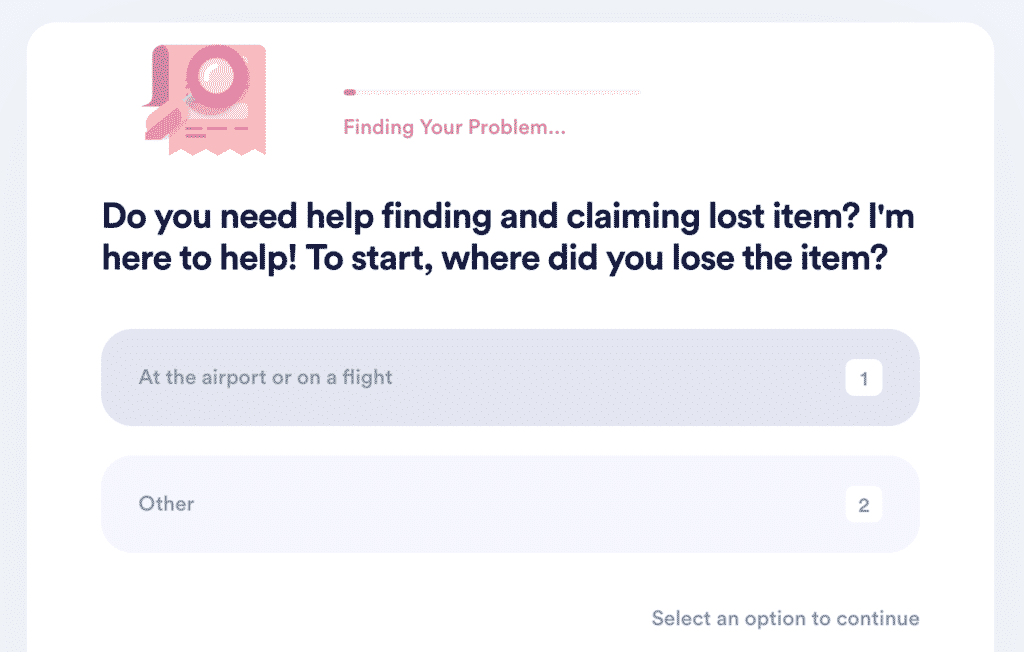The image size is (1024, 652).
Task: Click the "2" shortcut badge
Action: [864, 504]
